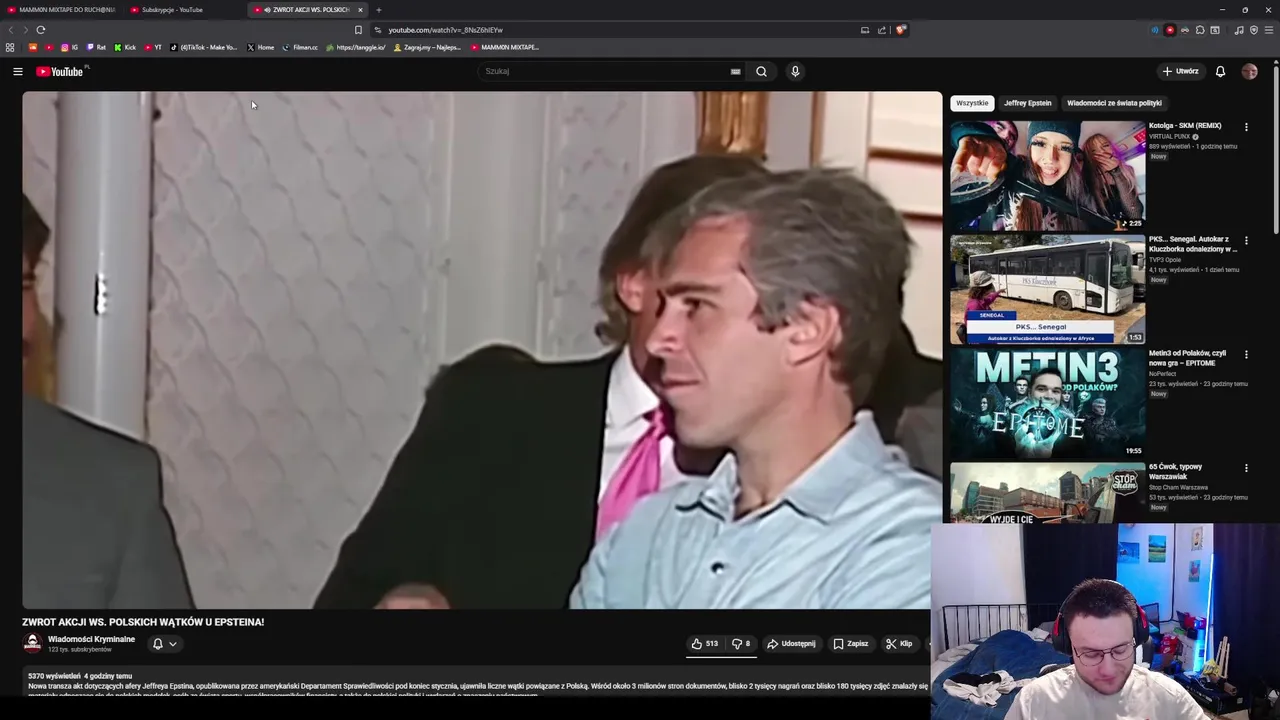Click the search magnifier button

[761, 71]
